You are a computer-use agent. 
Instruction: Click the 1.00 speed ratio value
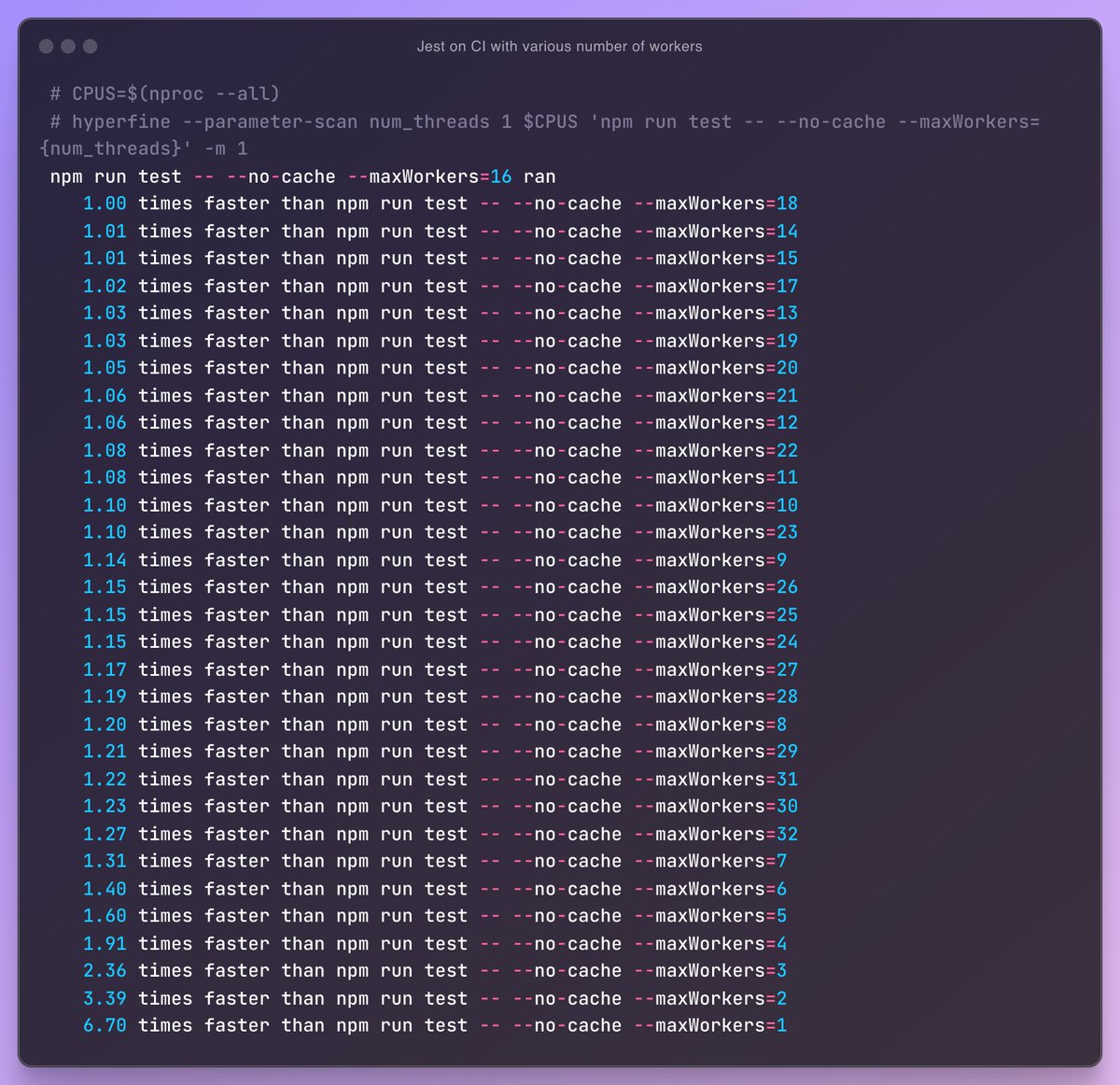coord(105,204)
